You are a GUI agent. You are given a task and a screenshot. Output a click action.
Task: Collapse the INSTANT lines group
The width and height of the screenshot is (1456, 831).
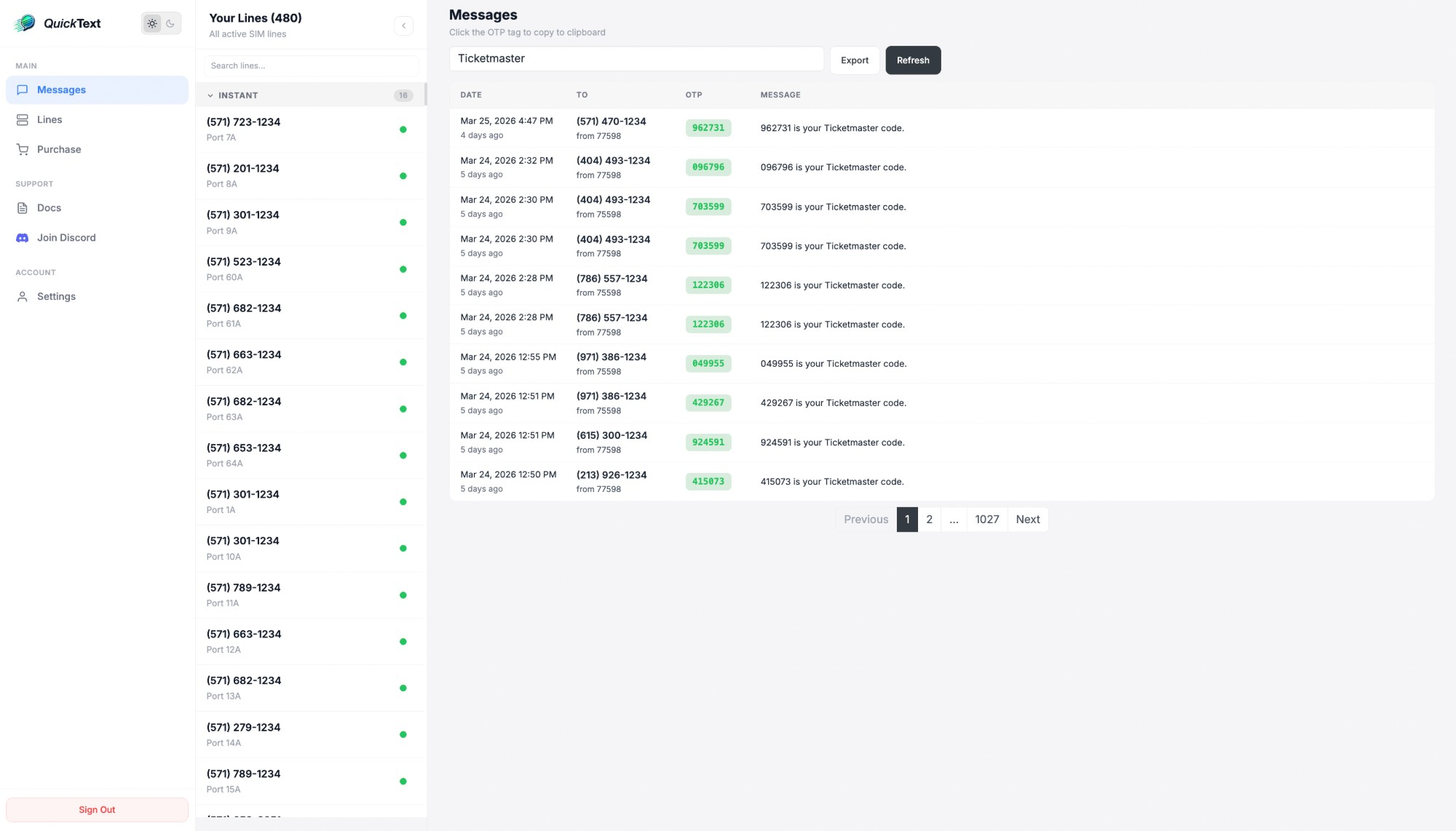pyautogui.click(x=211, y=95)
